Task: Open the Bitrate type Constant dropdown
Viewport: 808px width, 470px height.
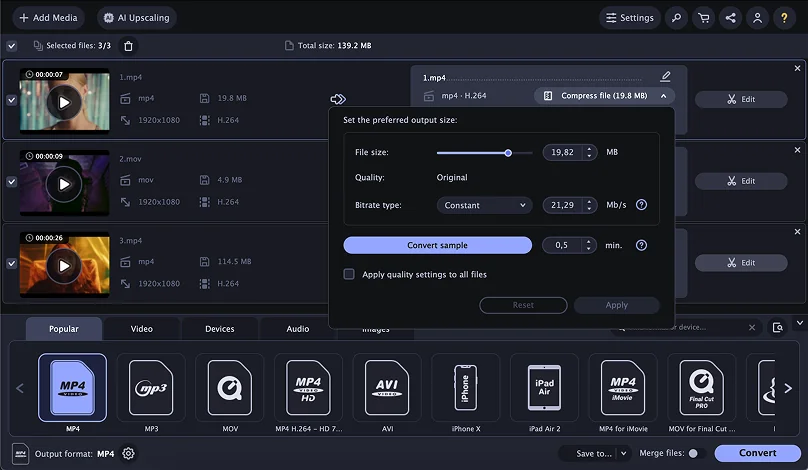Action: point(483,205)
